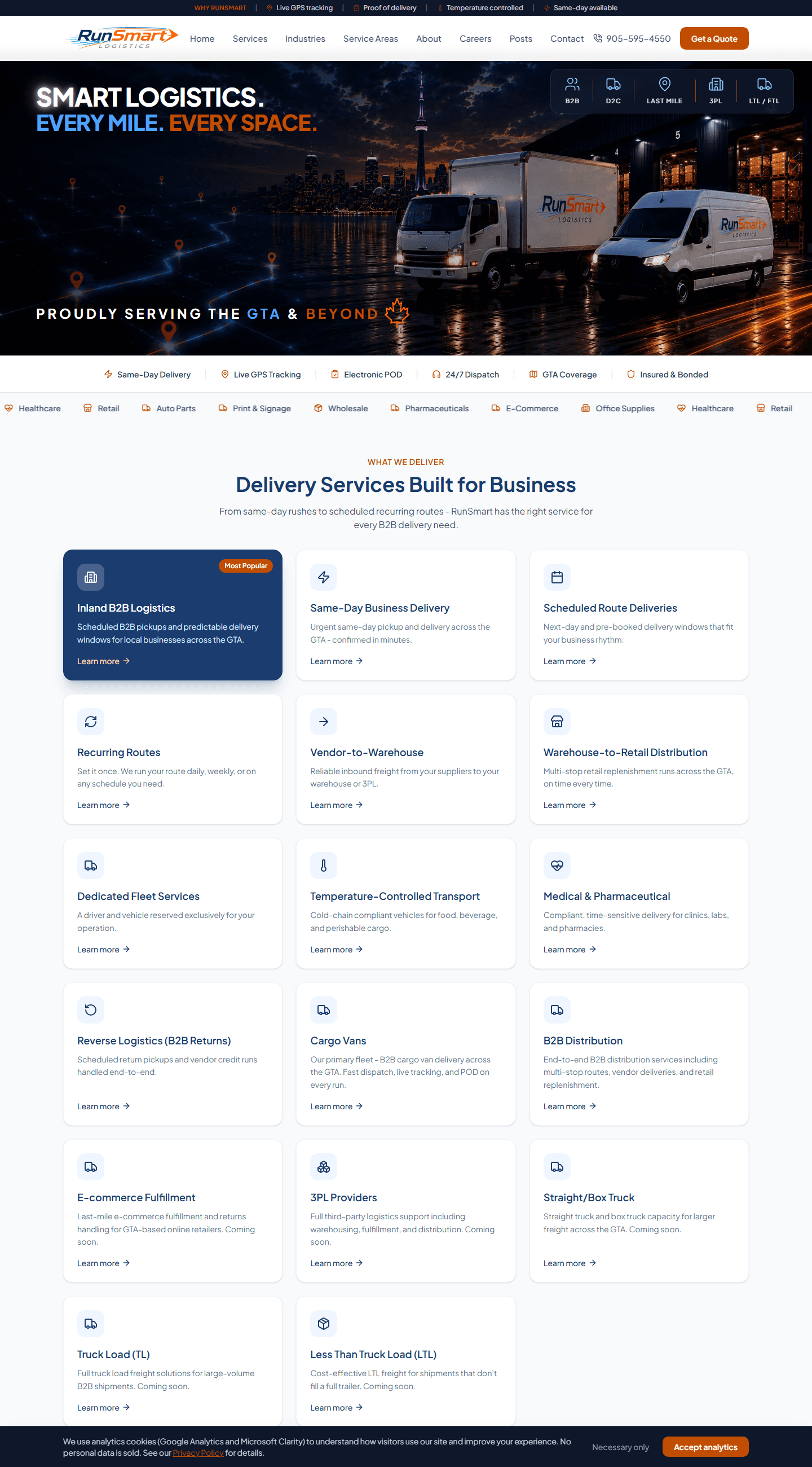812x1467 pixels.
Task: Click the Get a Quote button
Action: (x=714, y=39)
